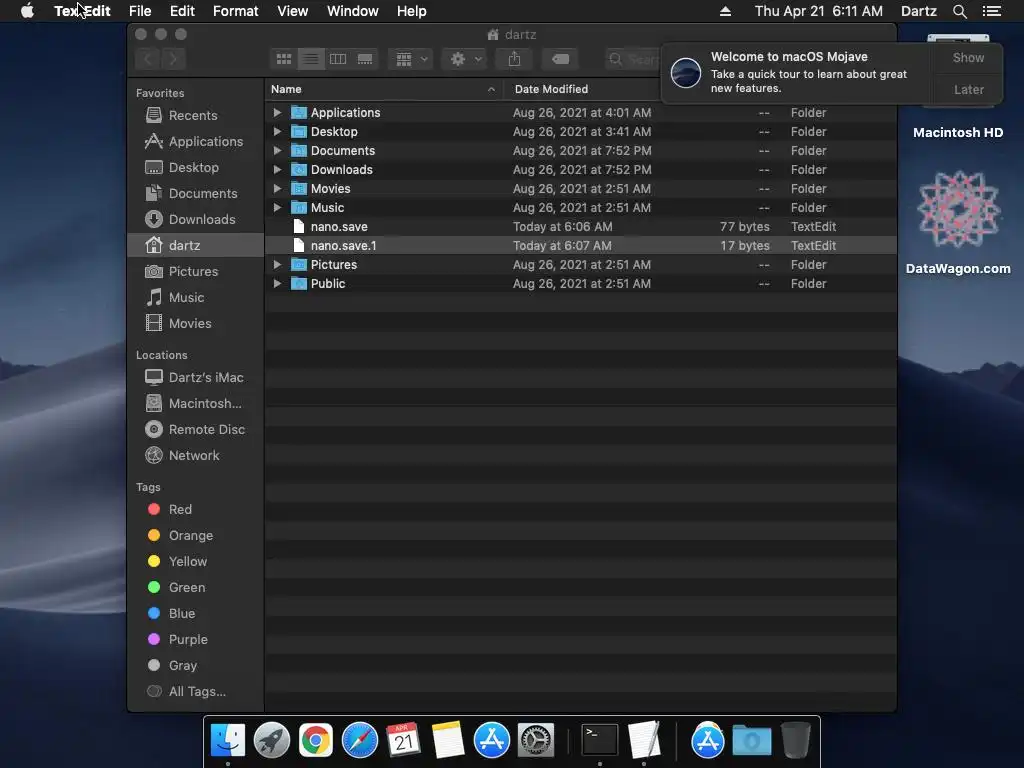Click the Share toolbar button

pyautogui.click(x=515, y=59)
